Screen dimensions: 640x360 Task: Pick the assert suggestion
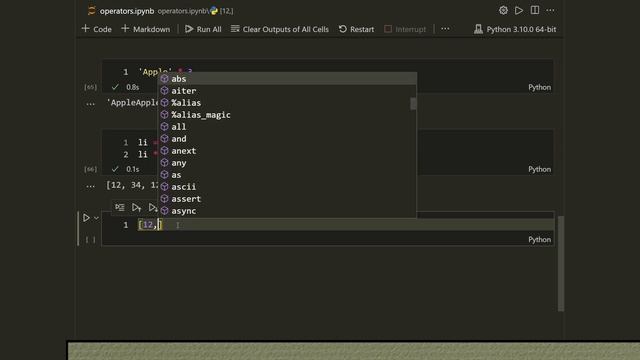[x=287, y=199]
